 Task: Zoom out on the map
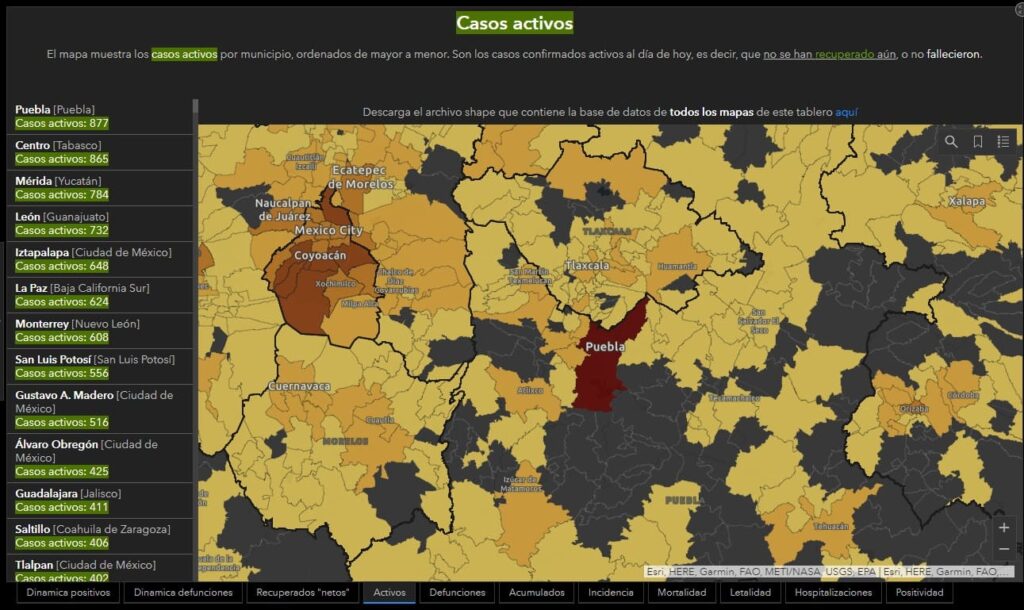[1003, 549]
